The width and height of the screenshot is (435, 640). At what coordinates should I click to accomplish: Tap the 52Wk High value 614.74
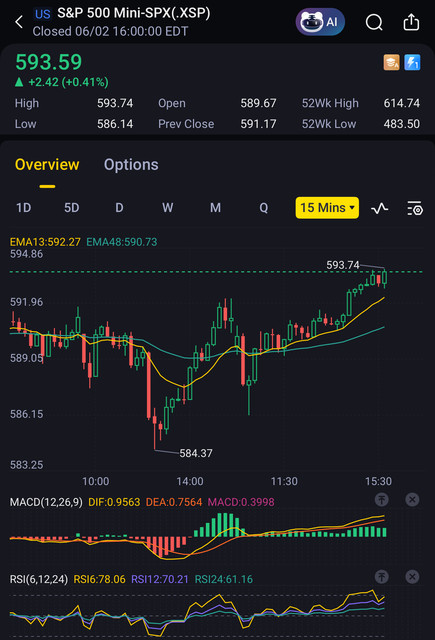402,103
